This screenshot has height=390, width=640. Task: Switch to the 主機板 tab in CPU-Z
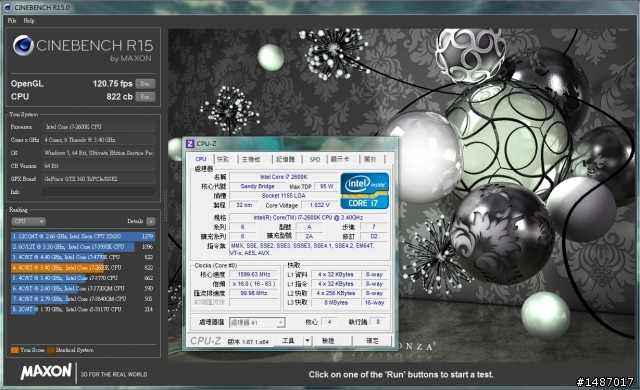(x=251, y=159)
